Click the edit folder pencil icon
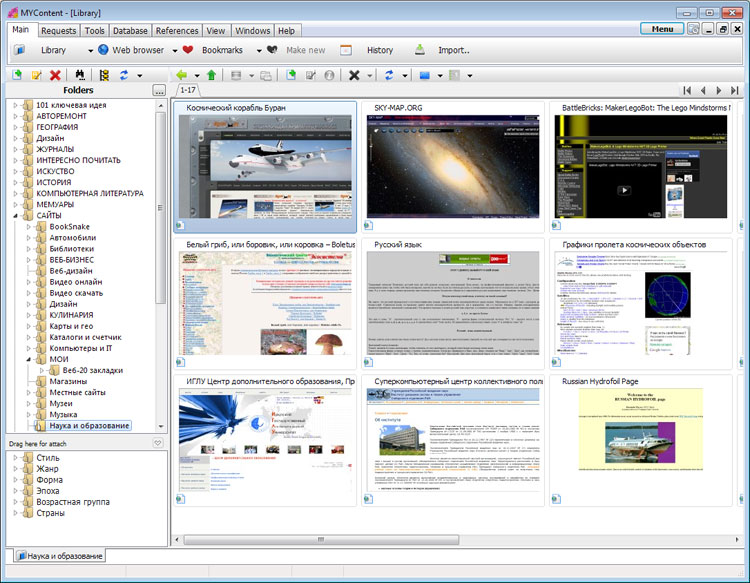Screen dimensions: 750x583 [x=36, y=75]
